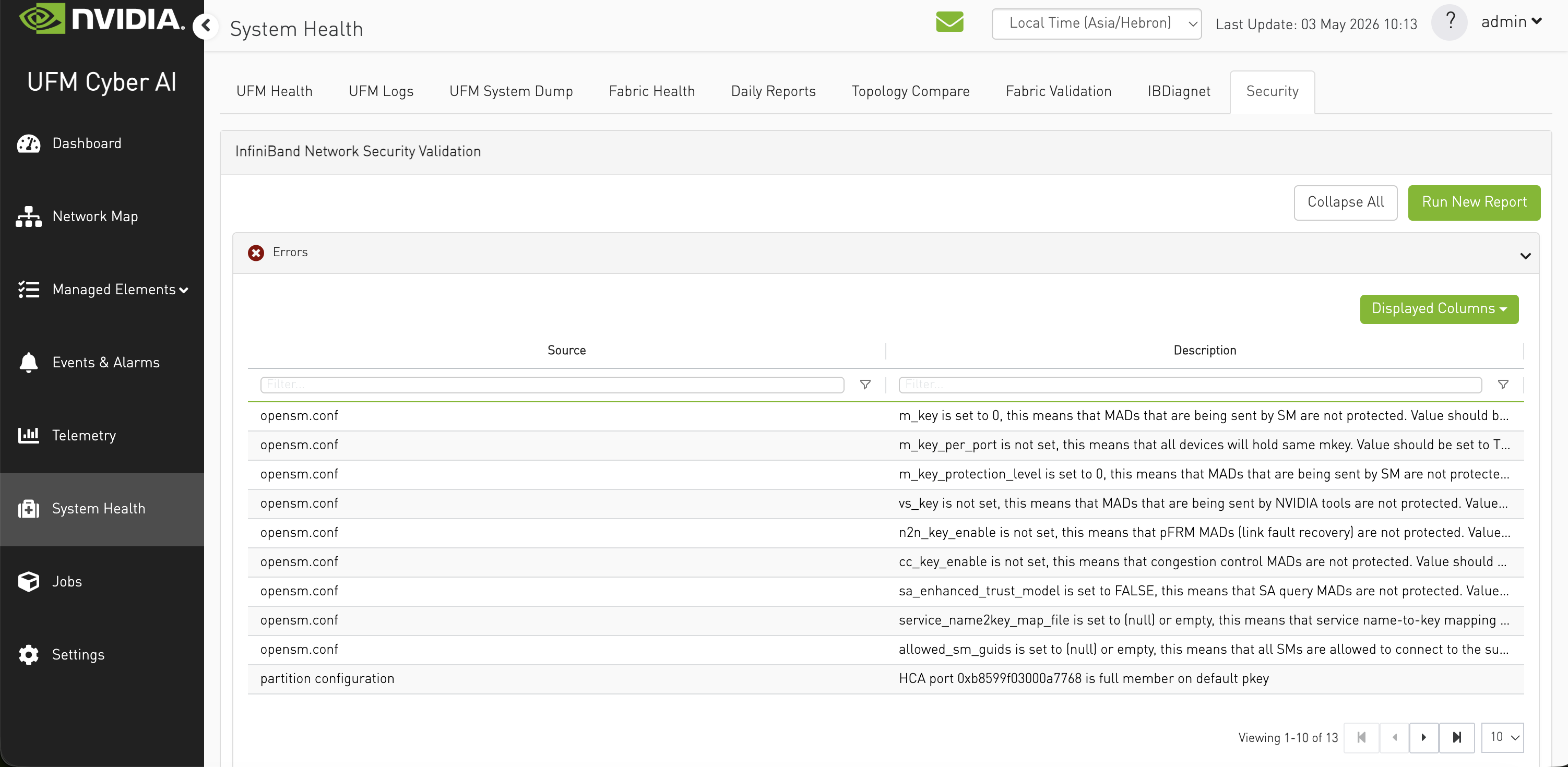This screenshot has width=1568, height=767.
Task: Open the green mail envelope icon
Action: tap(949, 22)
